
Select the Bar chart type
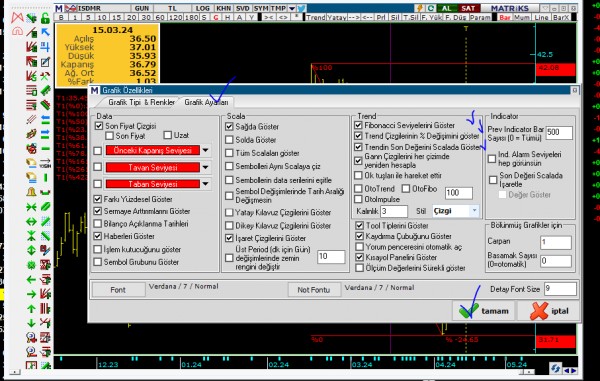(x=505, y=18)
